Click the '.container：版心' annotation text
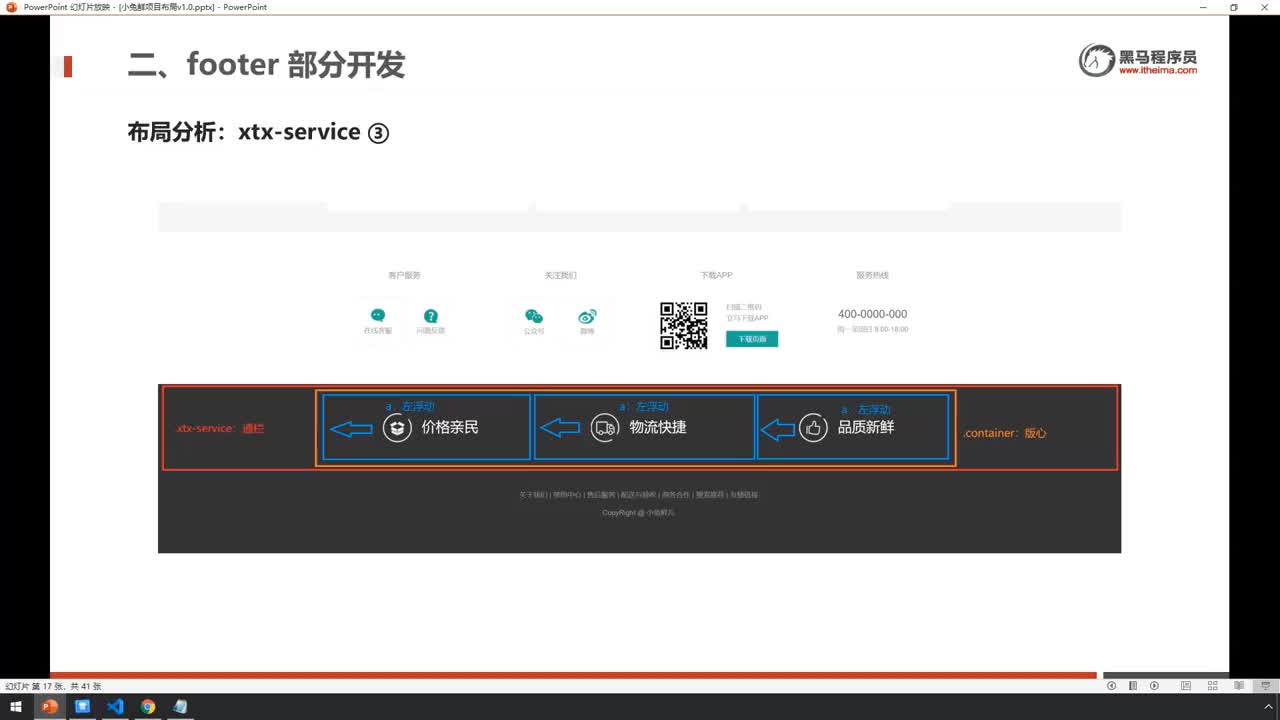 click(1004, 433)
